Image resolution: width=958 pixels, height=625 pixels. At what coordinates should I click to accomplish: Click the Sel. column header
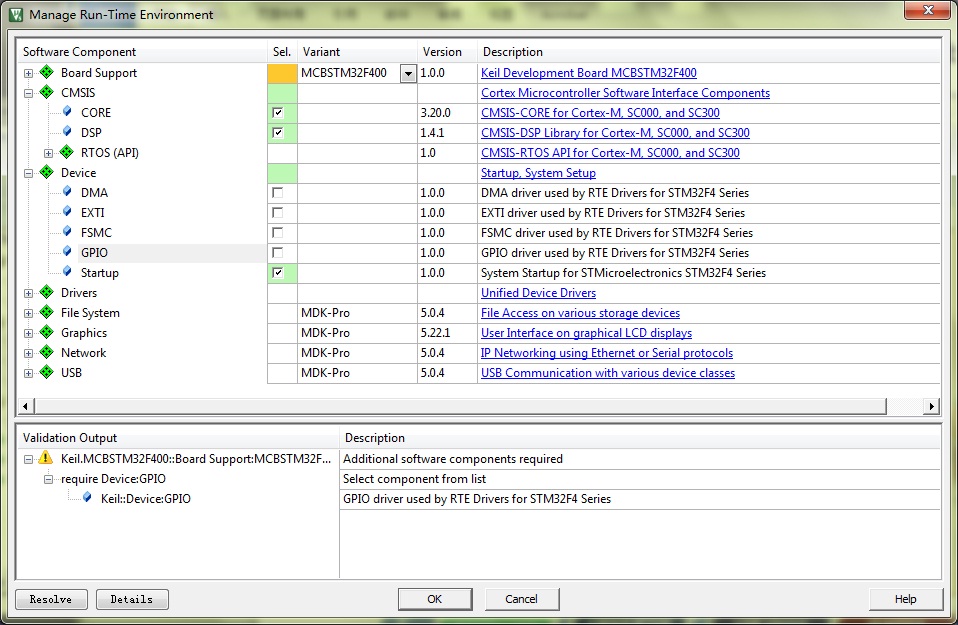(282, 52)
